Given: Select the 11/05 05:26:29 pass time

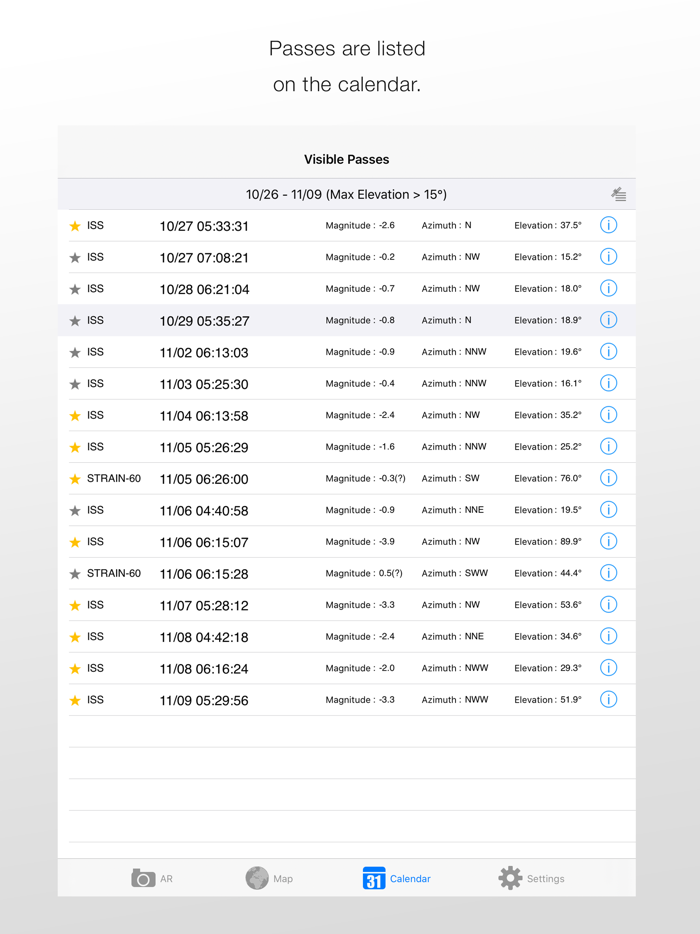Looking at the screenshot, I should (204, 447).
